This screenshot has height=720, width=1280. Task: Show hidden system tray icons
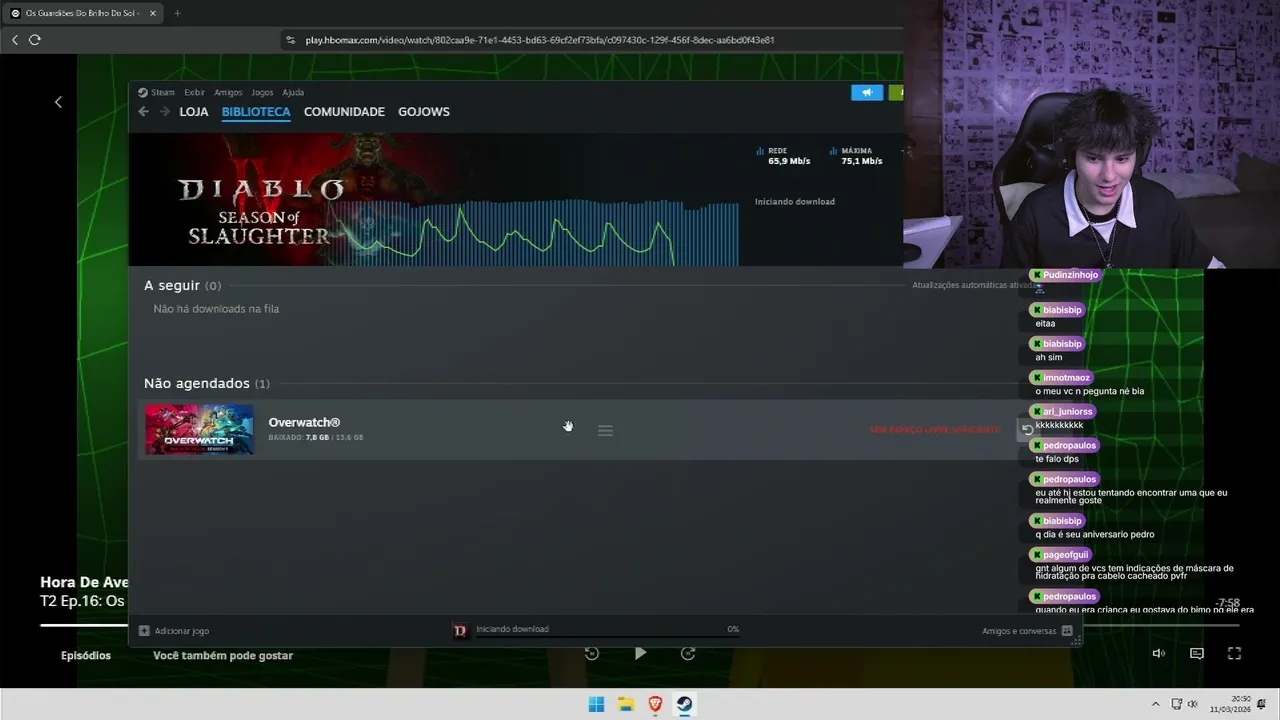tap(1156, 704)
